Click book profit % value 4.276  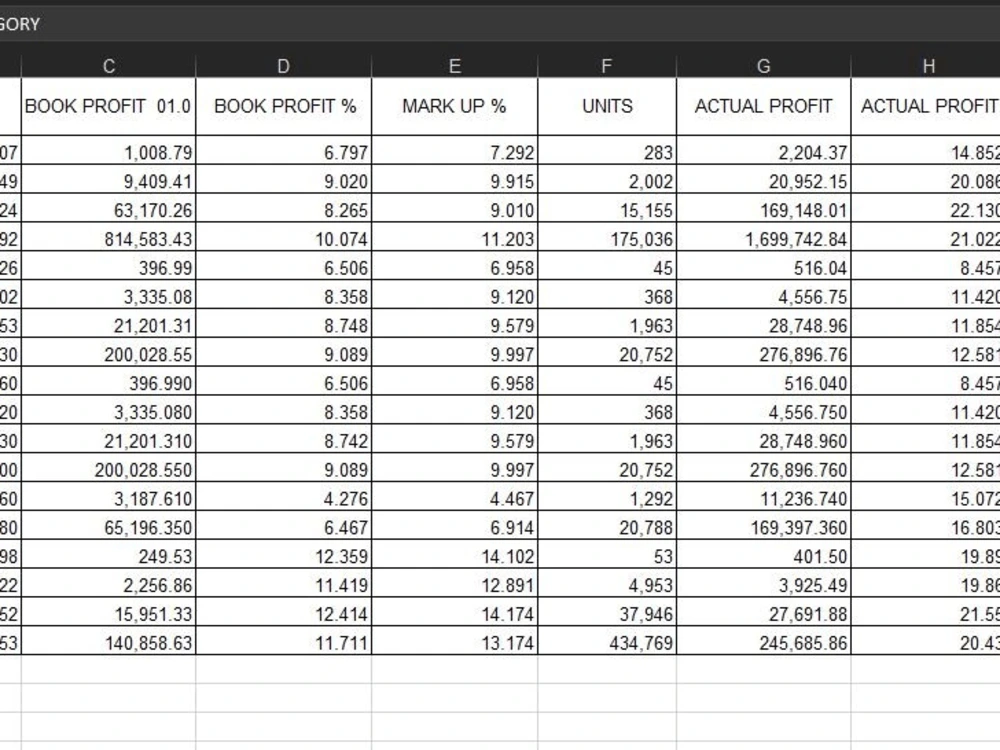click(x=284, y=496)
